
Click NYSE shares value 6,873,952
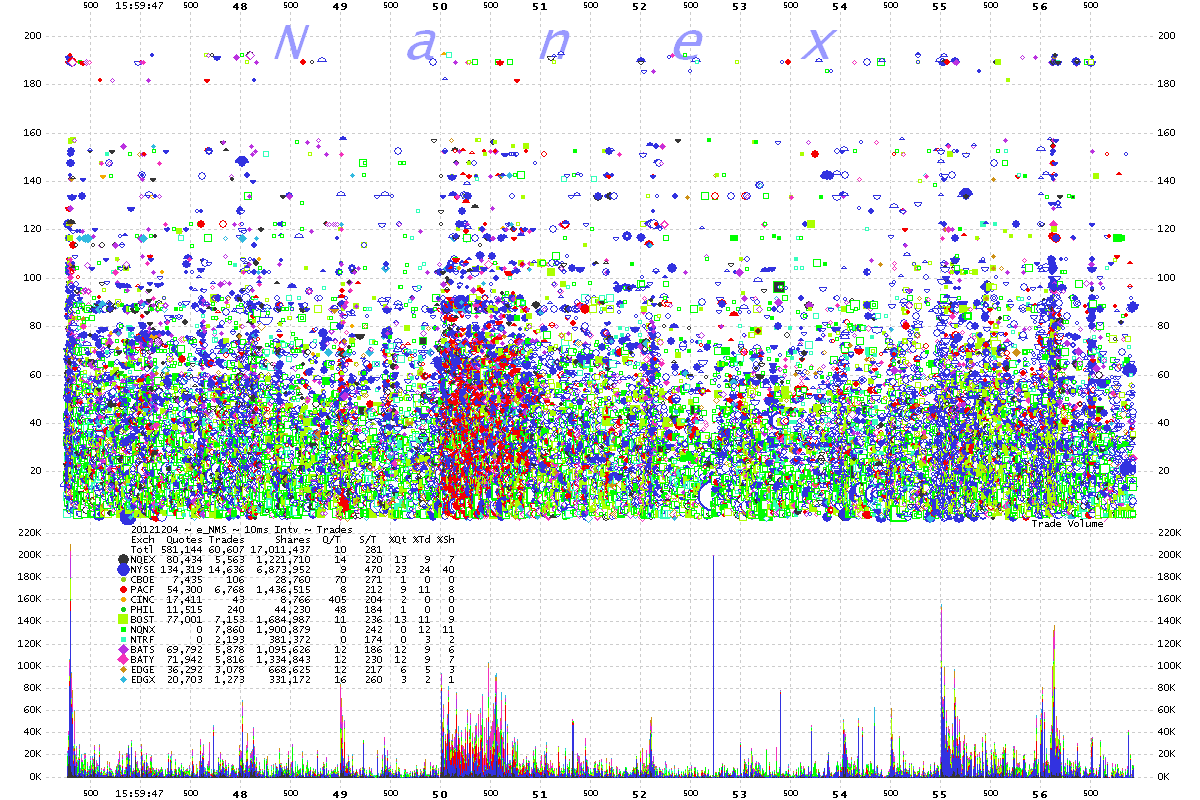(284, 570)
